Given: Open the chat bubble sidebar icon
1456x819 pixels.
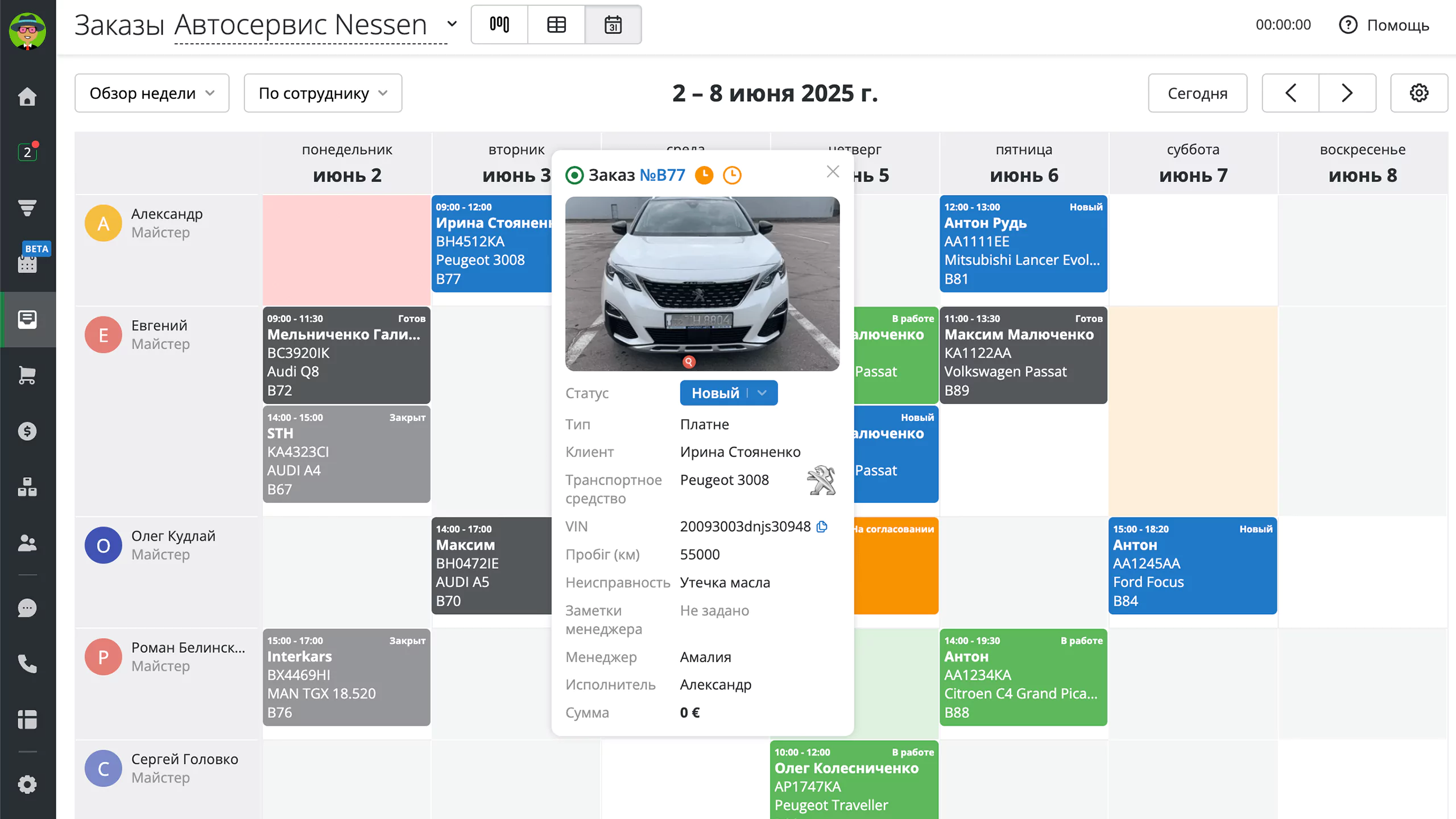Looking at the screenshot, I should click(x=27, y=608).
